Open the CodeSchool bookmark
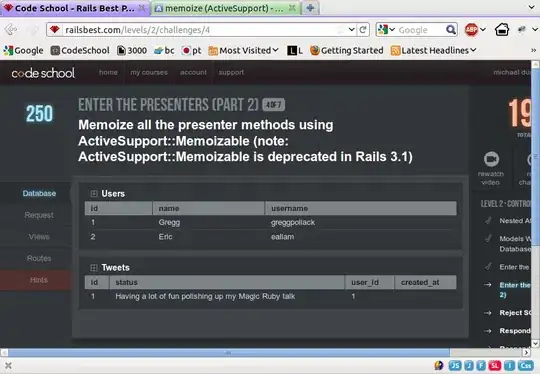The width and height of the screenshot is (540, 374). tap(80, 50)
